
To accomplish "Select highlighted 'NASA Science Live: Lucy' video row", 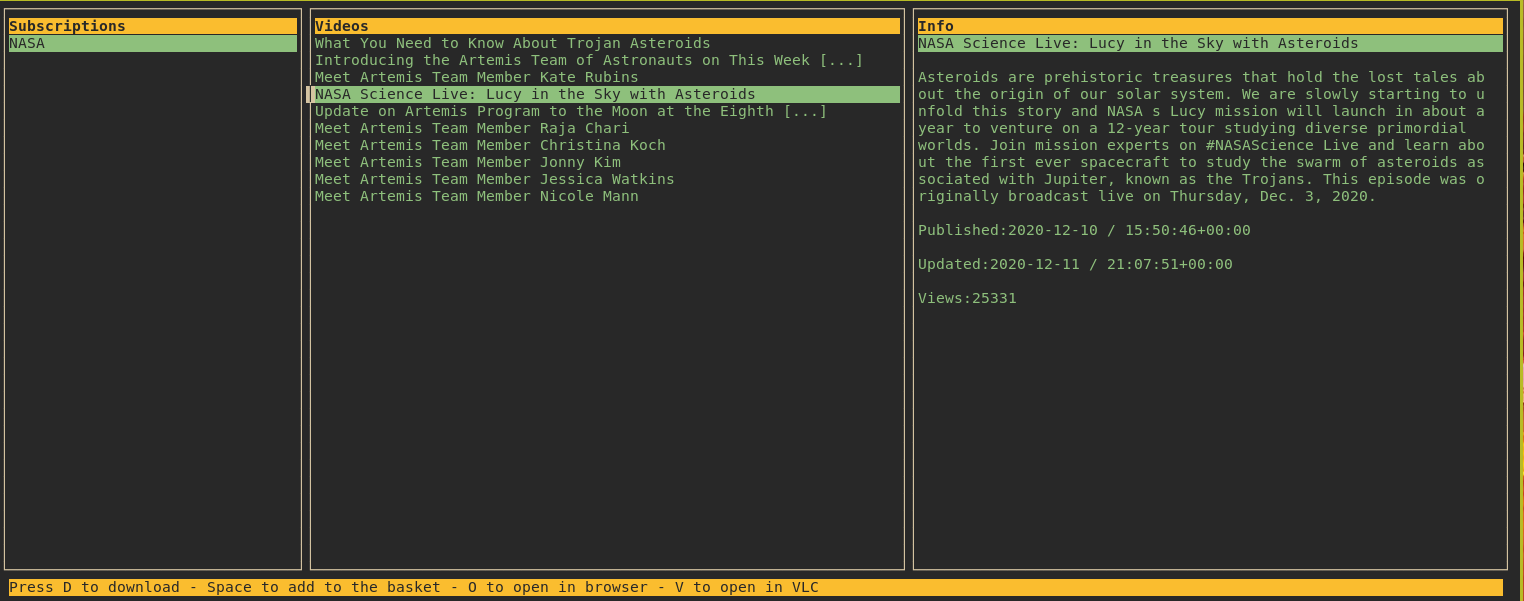I will pos(607,95).
